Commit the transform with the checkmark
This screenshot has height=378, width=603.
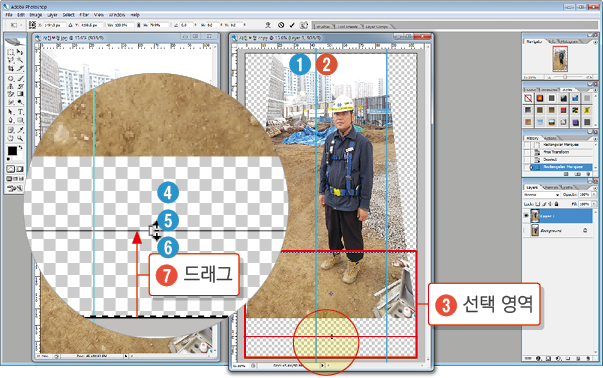coord(292,25)
